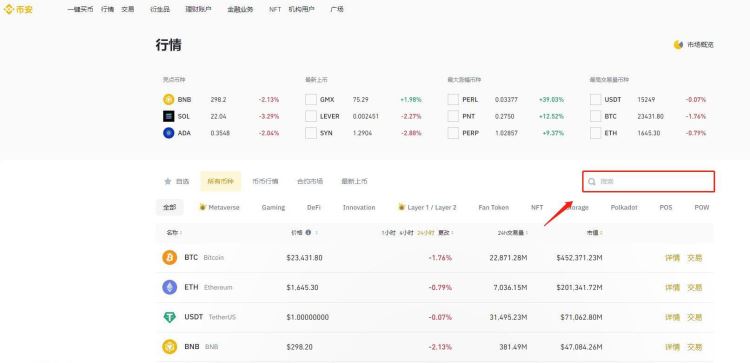Click the orange Bitcoin icon in table
Viewport: 750px width, 363px height.
(x=169, y=257)
